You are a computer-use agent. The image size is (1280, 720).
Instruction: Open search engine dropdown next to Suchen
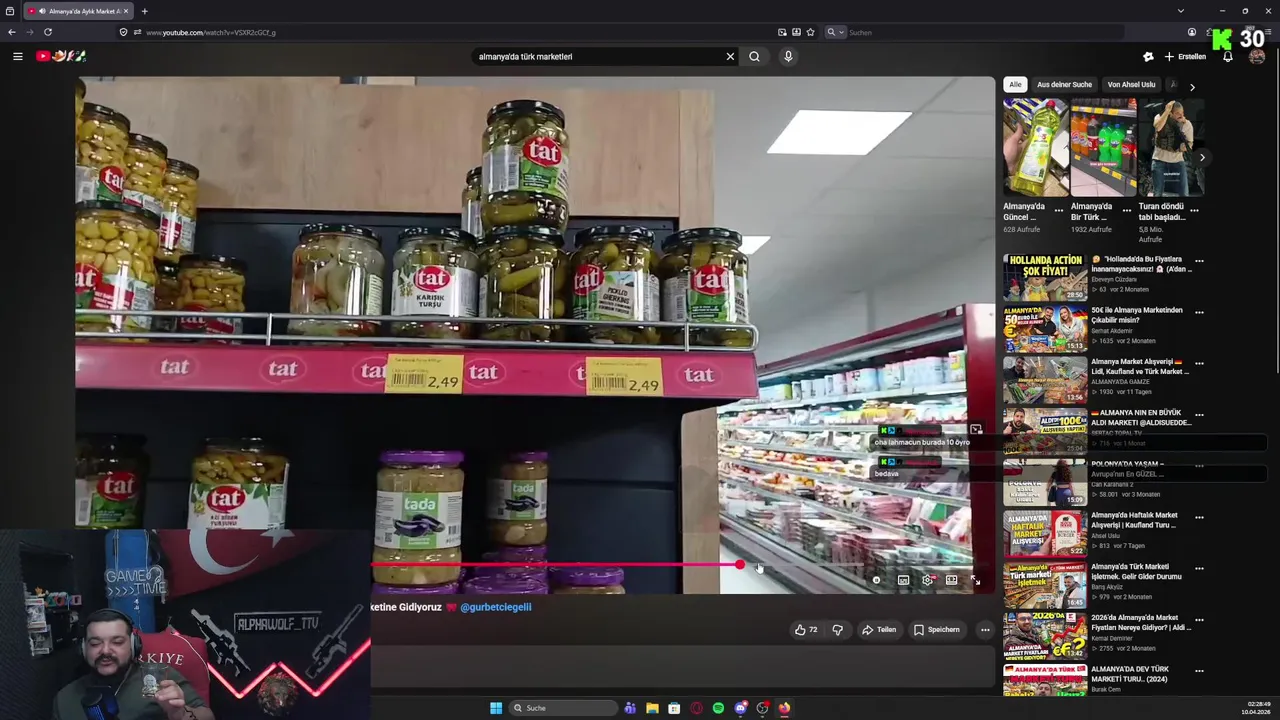[835, 32]
